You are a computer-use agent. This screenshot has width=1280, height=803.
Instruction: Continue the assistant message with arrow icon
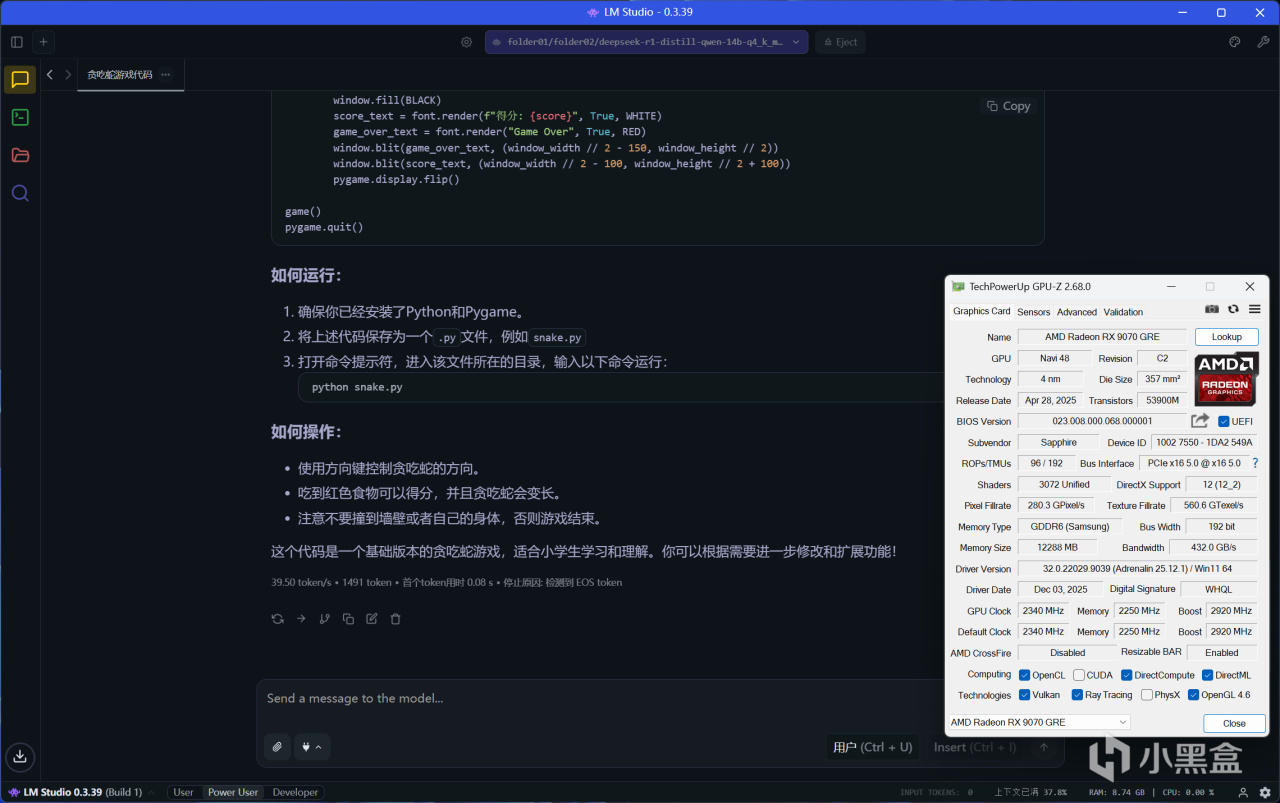[301, 619]
